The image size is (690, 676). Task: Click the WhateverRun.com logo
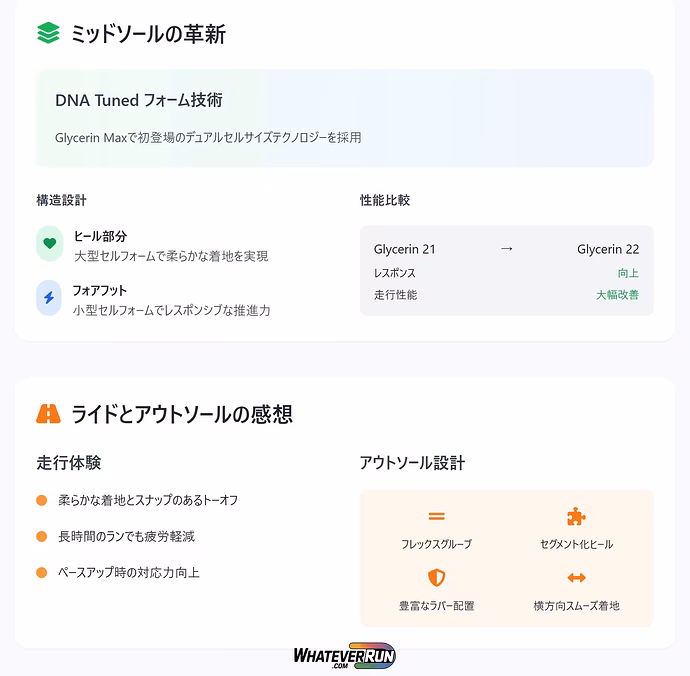click(x=345, y=657)
